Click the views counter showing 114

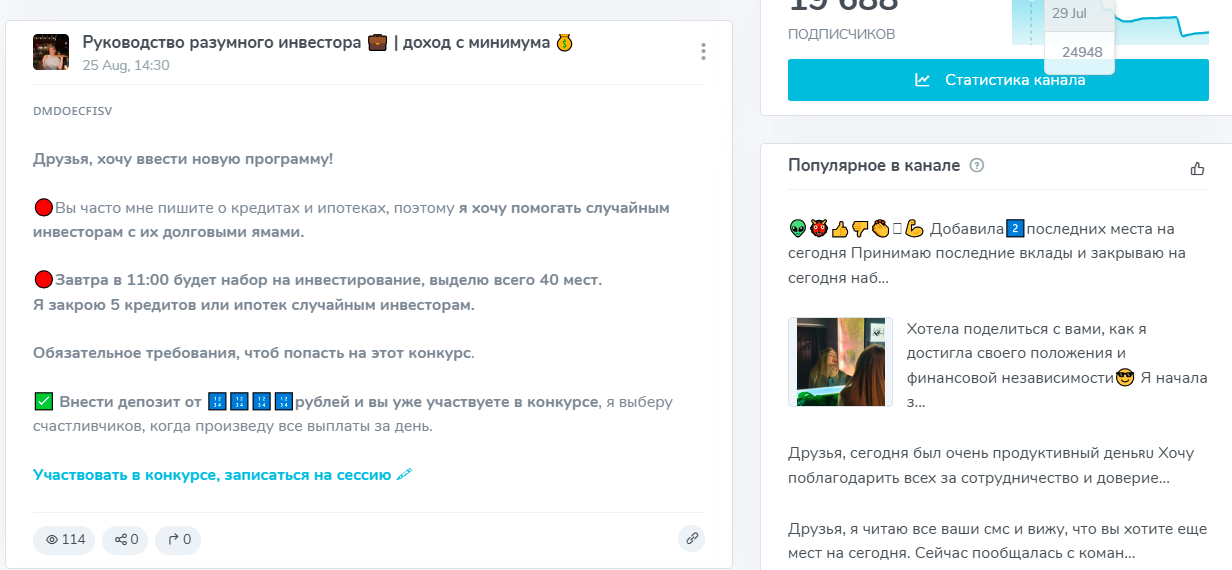click(x=64, y=540)
